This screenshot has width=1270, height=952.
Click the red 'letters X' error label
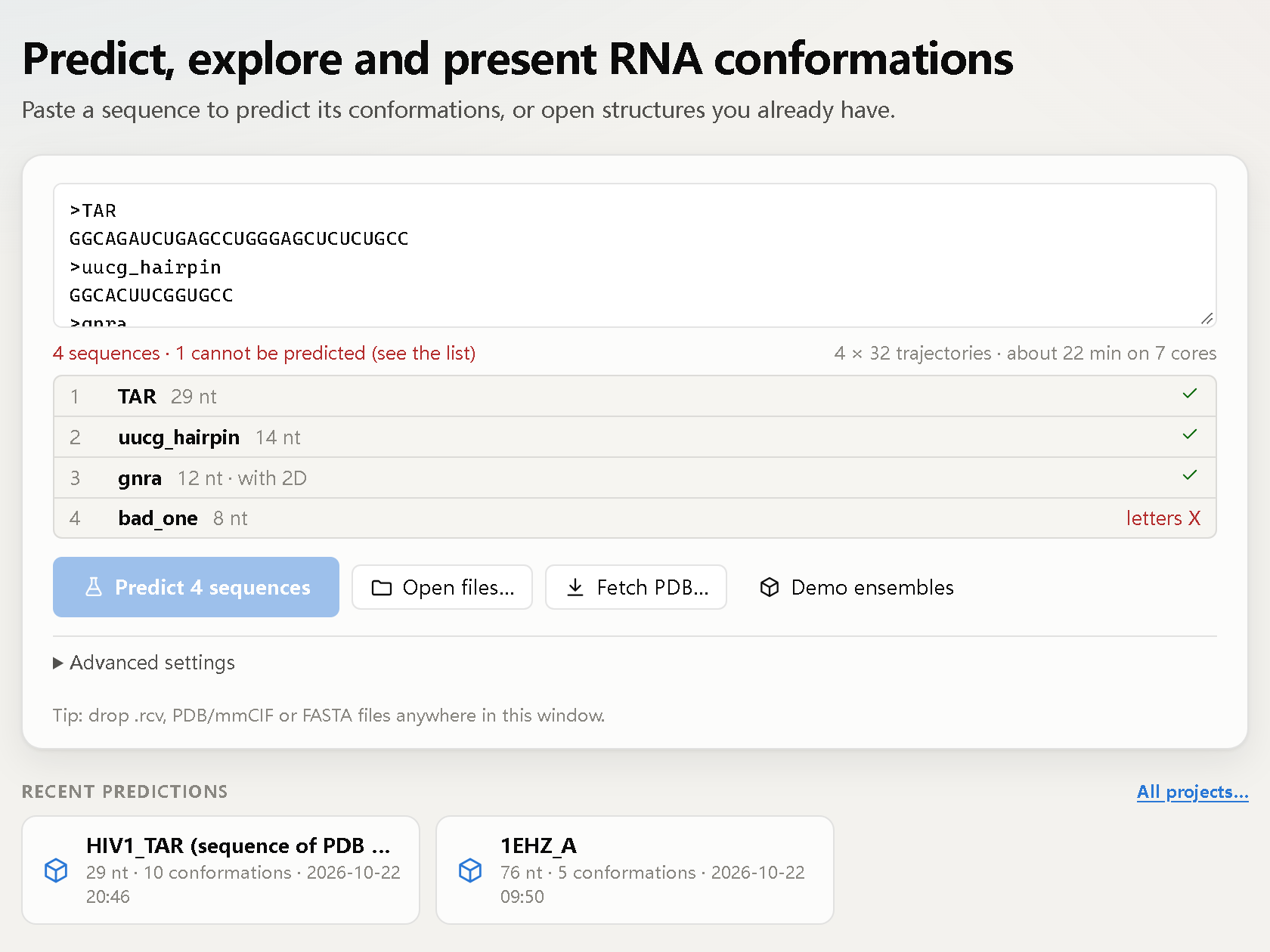click(x=1163, y=518)
